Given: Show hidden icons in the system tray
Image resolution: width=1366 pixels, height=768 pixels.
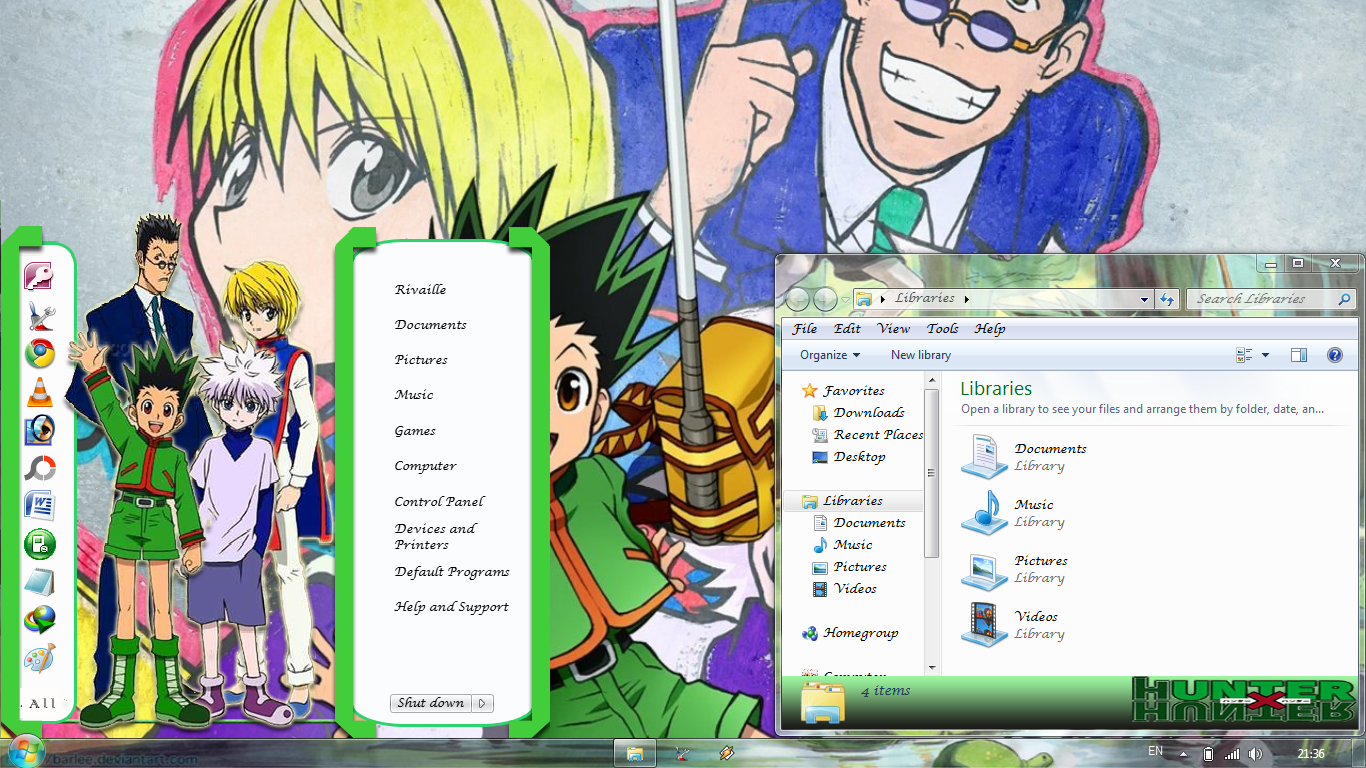Looking at the screenshot, I should (x=1184, y=754).
